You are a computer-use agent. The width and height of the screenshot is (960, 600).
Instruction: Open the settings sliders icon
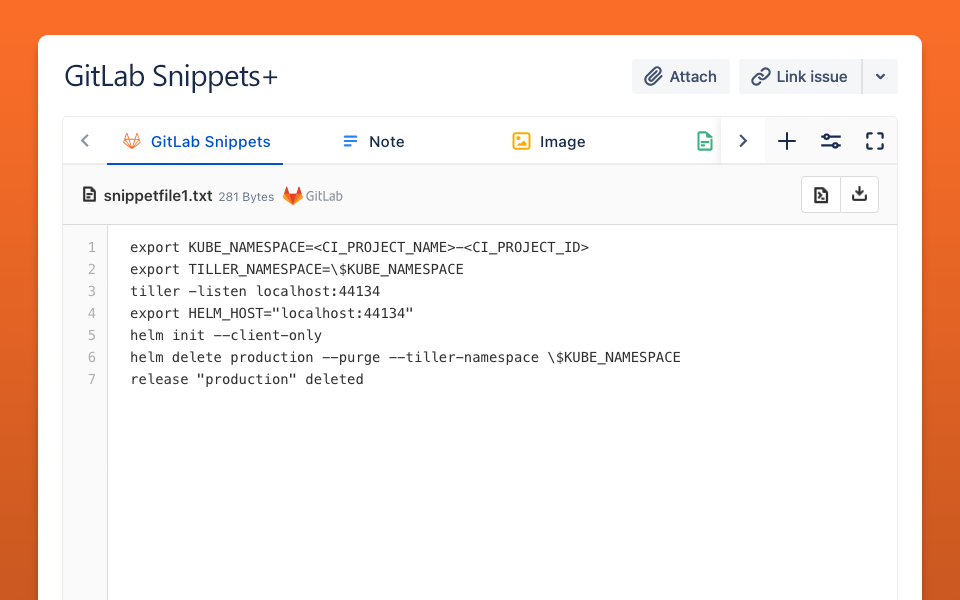(x=830, y=141)
